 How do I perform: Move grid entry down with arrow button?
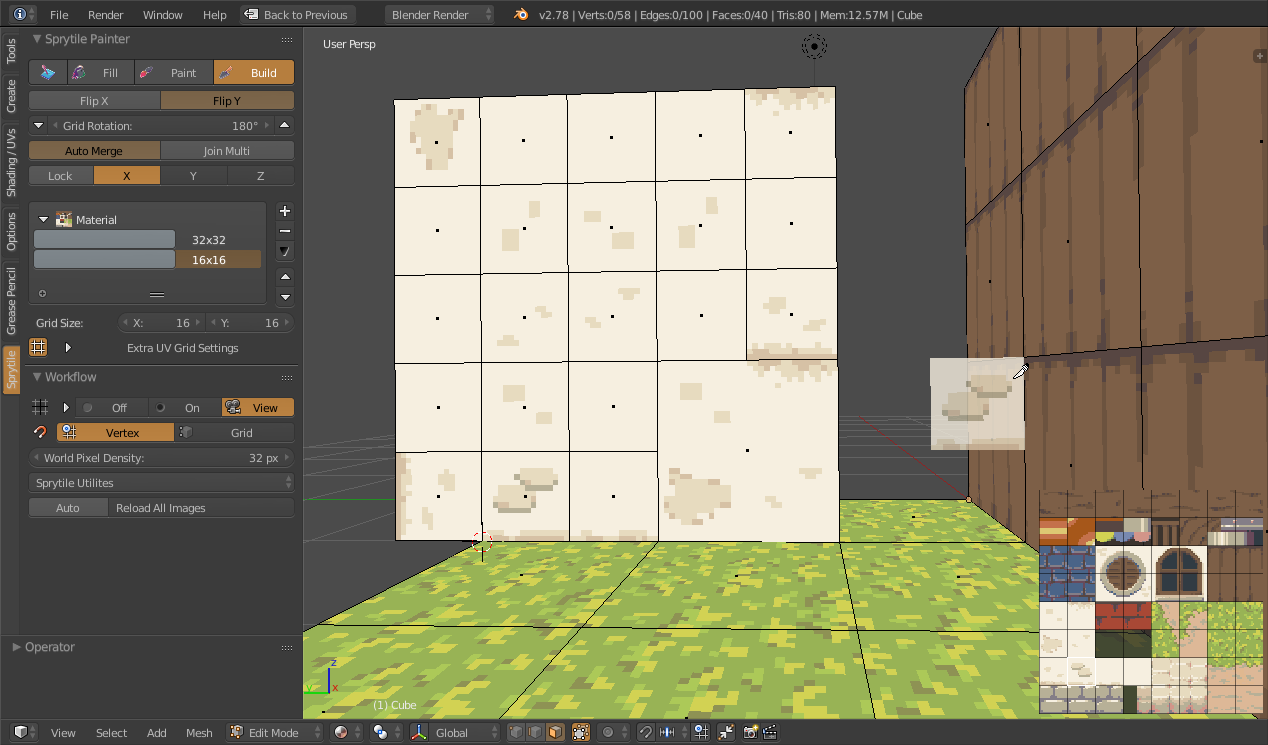pos(285,297)
